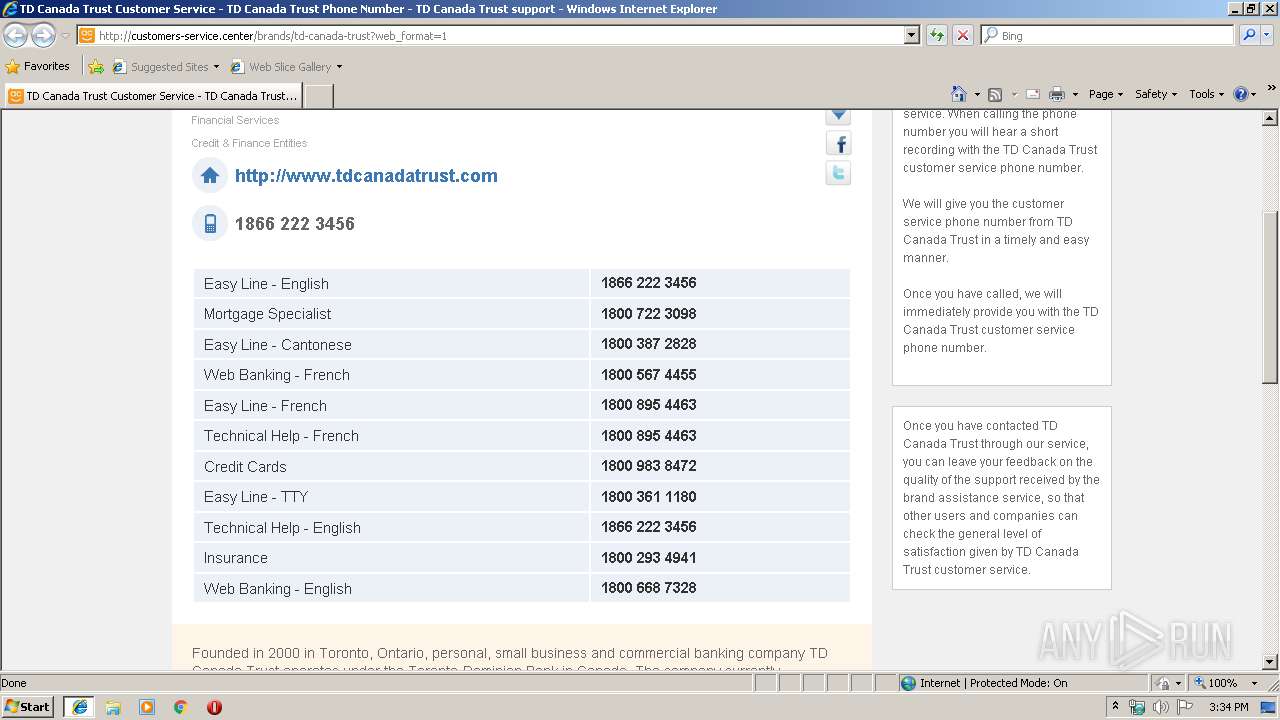The width and height of the screenshot is (1280, 720).
Task: Open the Windows Explorer folder taskbar icon
Action: click(113, 707)
